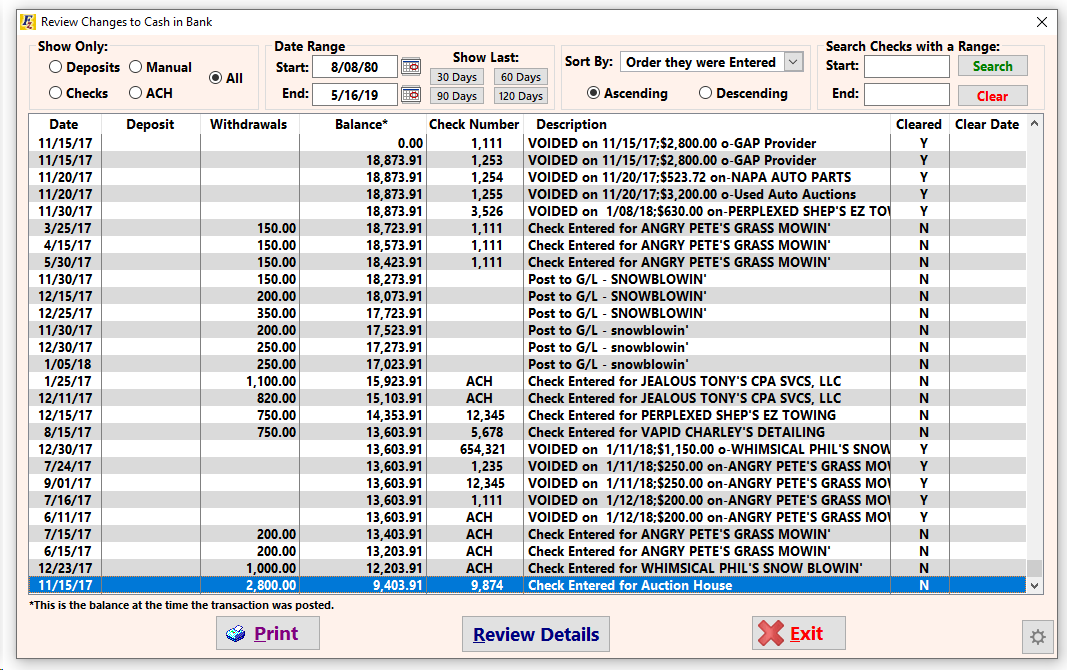This screenshot has width=1067, height=670.
Task: Select the 350.00 Post to G/L SNOWBLOWIN' row
Action: (x=527, y=314)
